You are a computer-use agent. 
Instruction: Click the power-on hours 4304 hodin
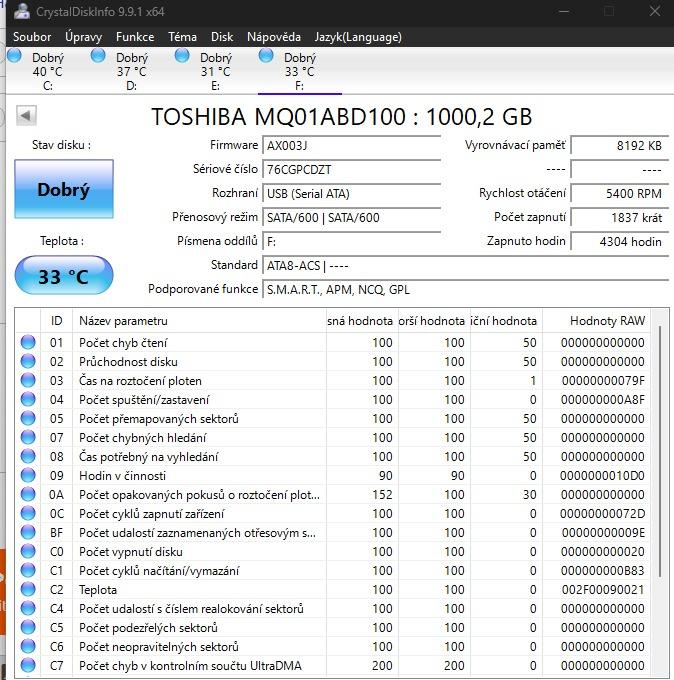pyautogui.click(x=619, y=241)
